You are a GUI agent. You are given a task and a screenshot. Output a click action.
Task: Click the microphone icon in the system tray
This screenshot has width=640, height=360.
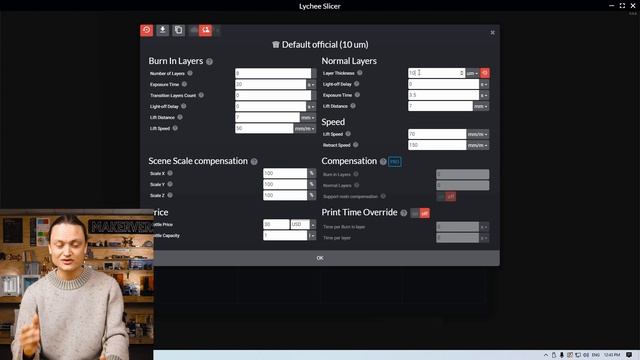click(562, 355)
